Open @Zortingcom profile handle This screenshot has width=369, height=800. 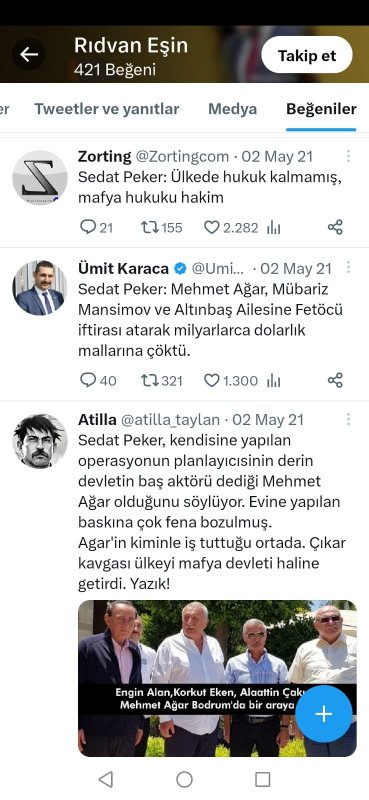(182, 156)
